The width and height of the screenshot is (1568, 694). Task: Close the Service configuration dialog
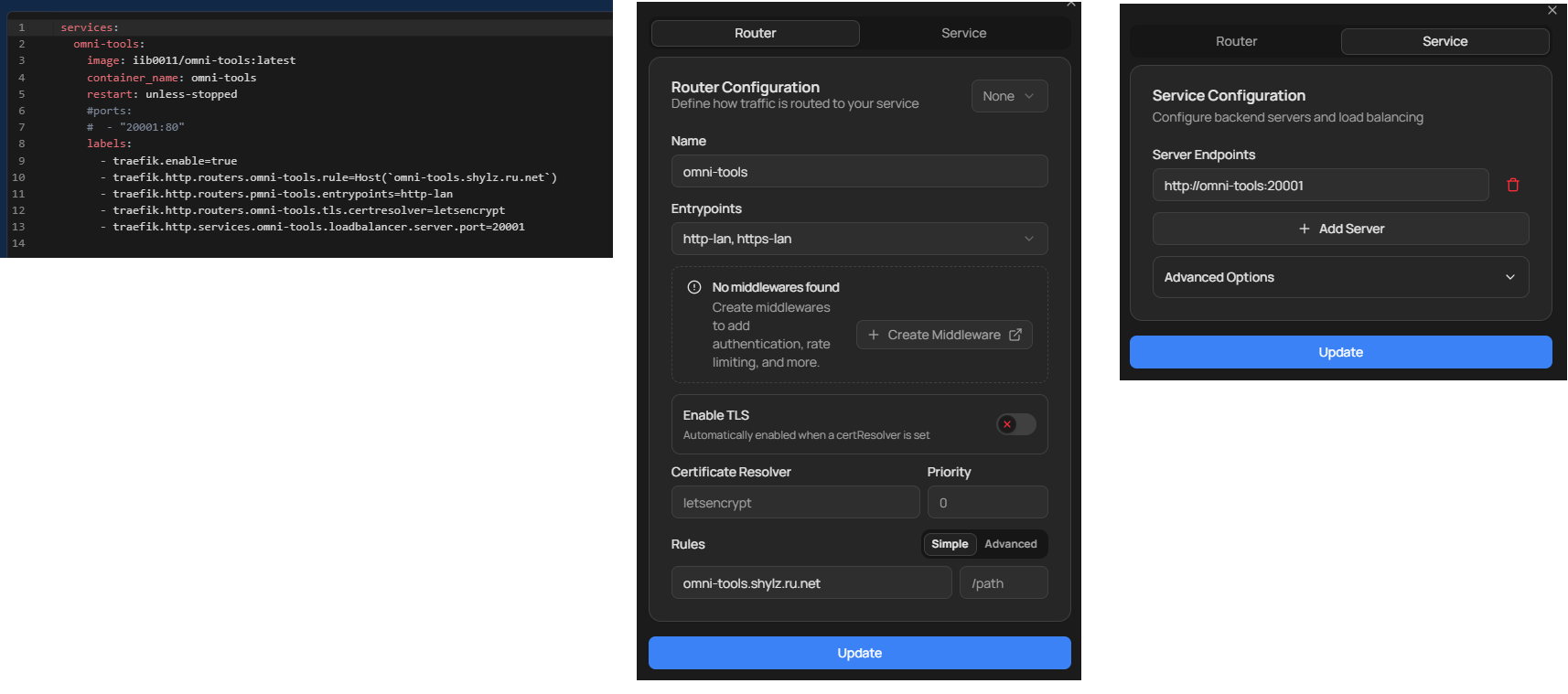[1552, 11]
